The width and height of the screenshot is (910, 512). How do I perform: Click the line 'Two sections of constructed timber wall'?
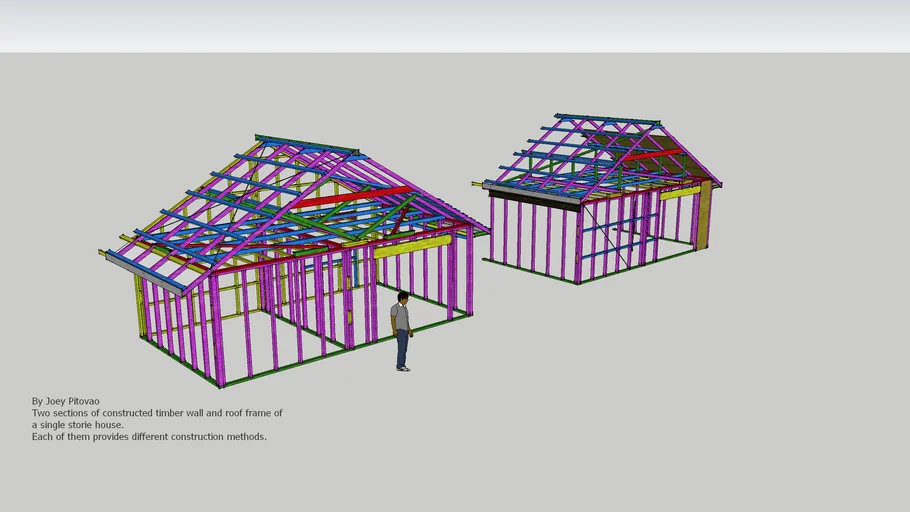[x=157, y=413]
